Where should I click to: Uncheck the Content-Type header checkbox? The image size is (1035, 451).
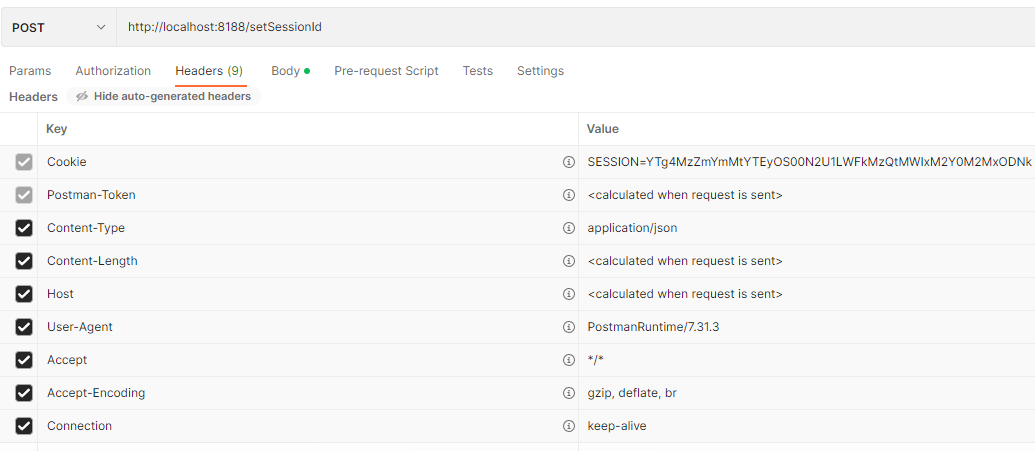(x=24, y=228)
